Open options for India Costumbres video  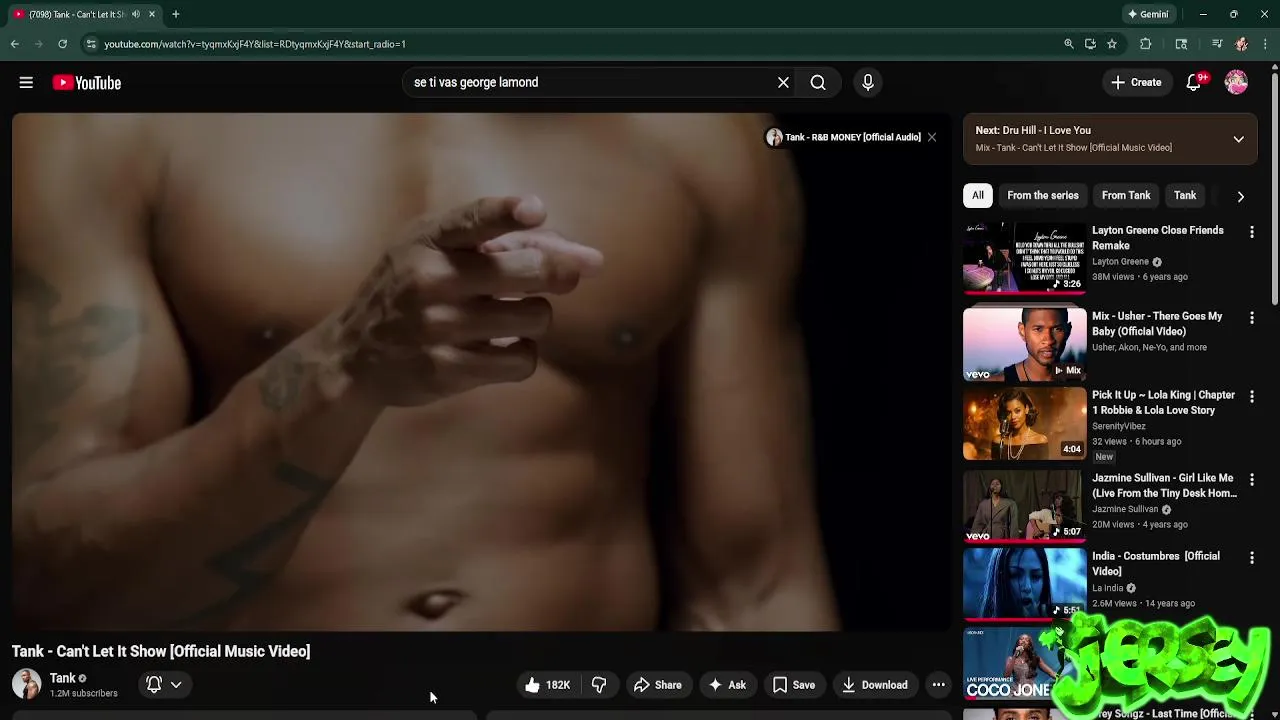(1251, 558)
